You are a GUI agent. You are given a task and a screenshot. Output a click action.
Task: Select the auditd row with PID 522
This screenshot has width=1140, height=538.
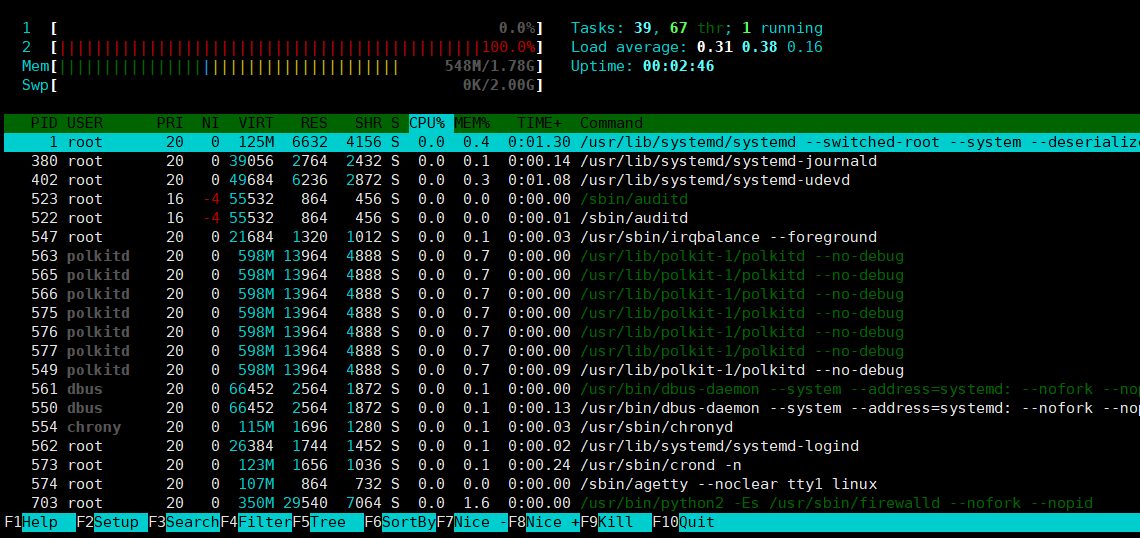(x=572, y=217)
